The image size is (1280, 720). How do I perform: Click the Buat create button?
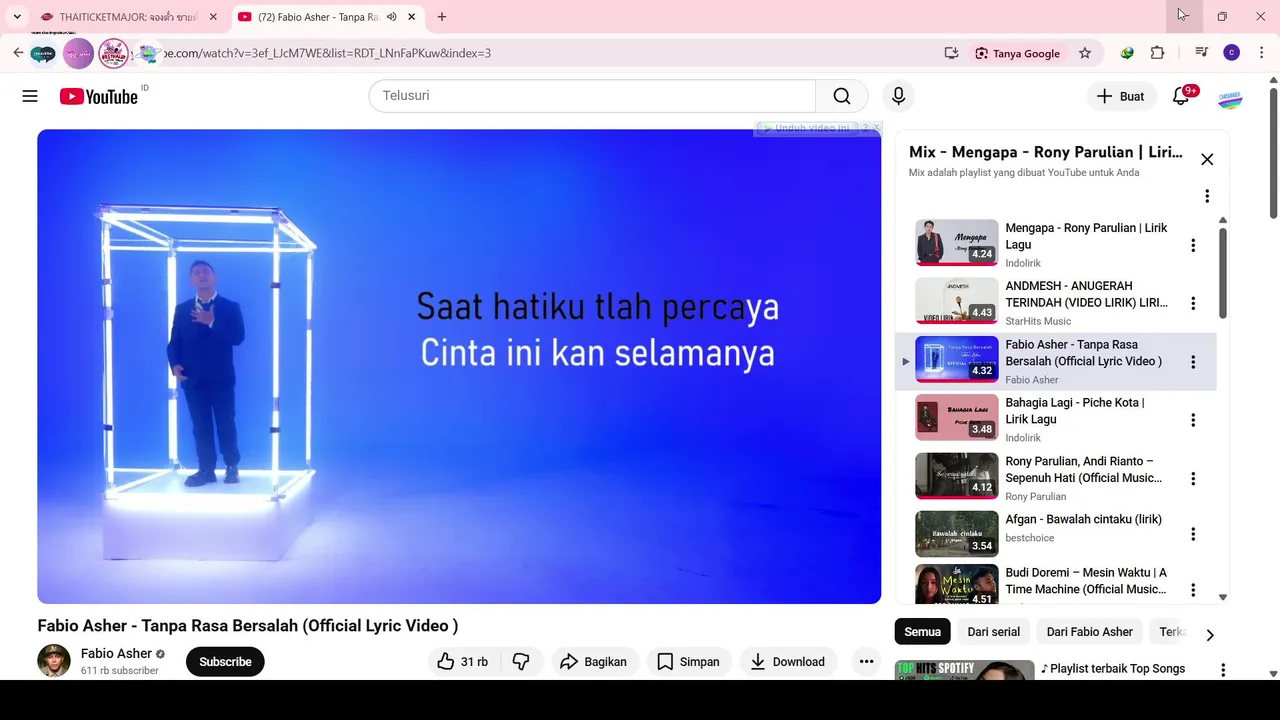tap(1120, 96)
